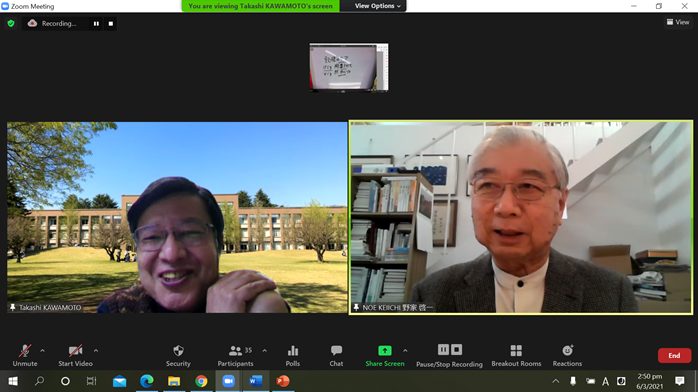The width and height of the screenshot is (698, 392).
Task: Expand audio options arrow beside Unmute
Action: click(x=42, y=351)
